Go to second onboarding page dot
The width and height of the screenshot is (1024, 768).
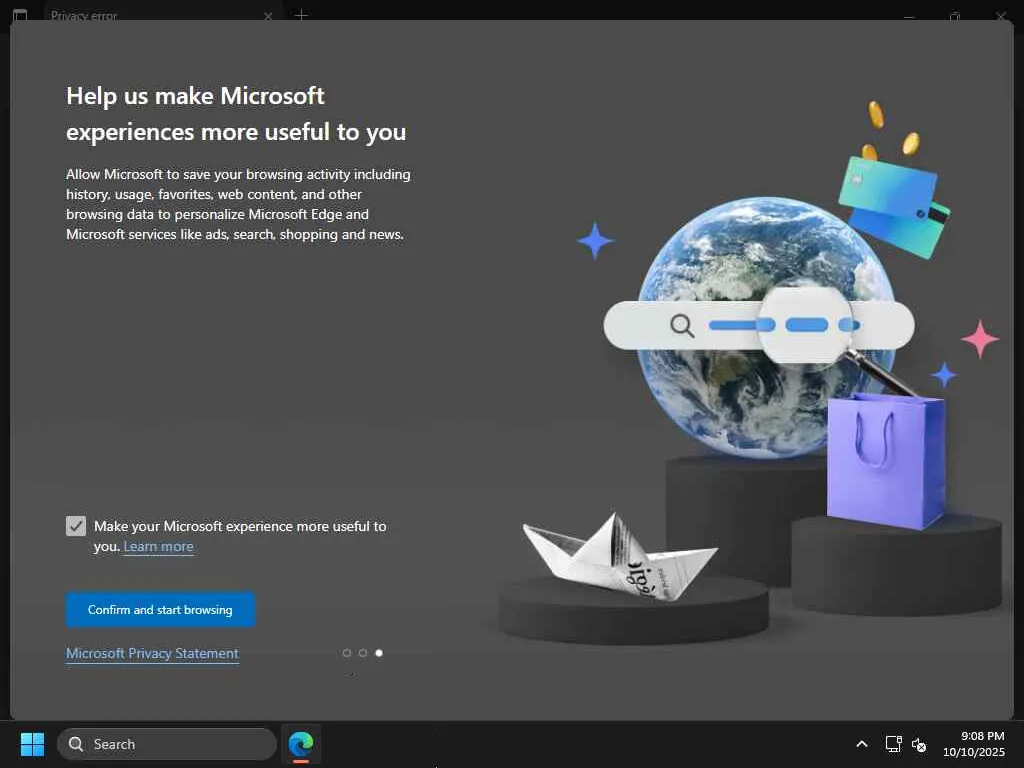tap(363, 653)
